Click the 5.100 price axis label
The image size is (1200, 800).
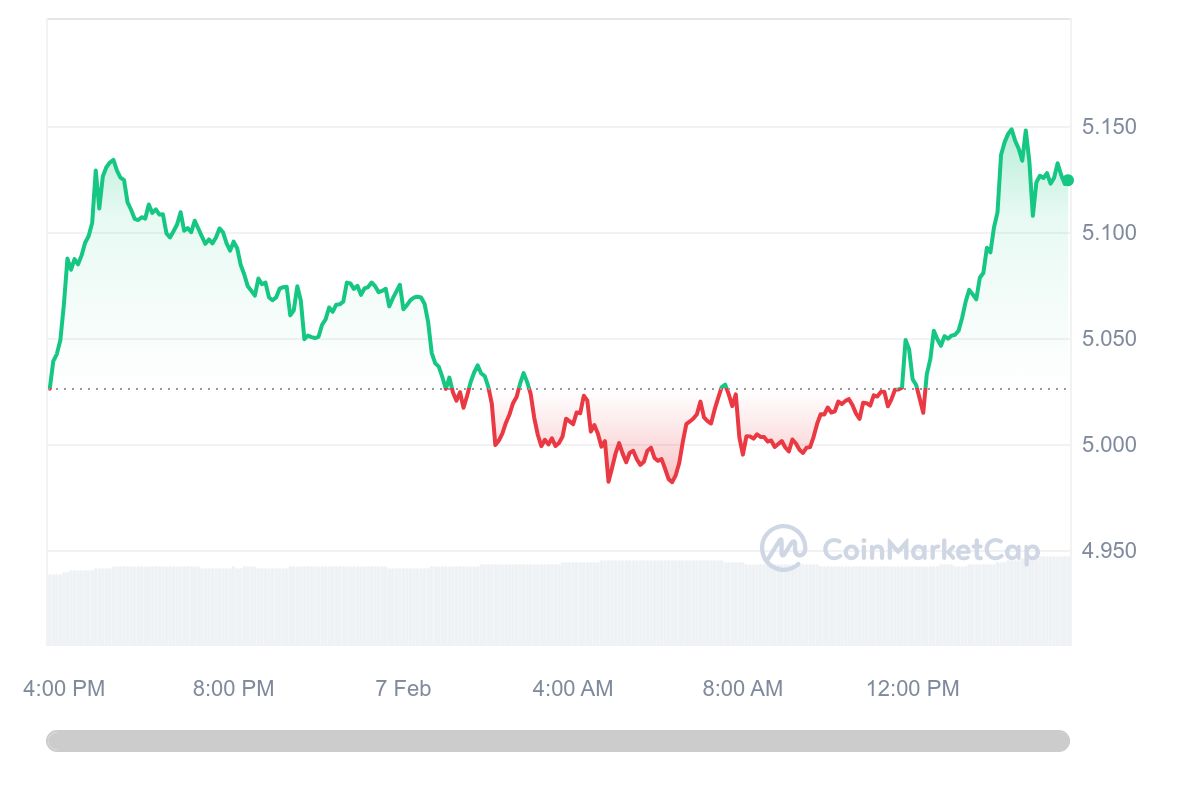pyautogui.click(x=1109, y=233)
